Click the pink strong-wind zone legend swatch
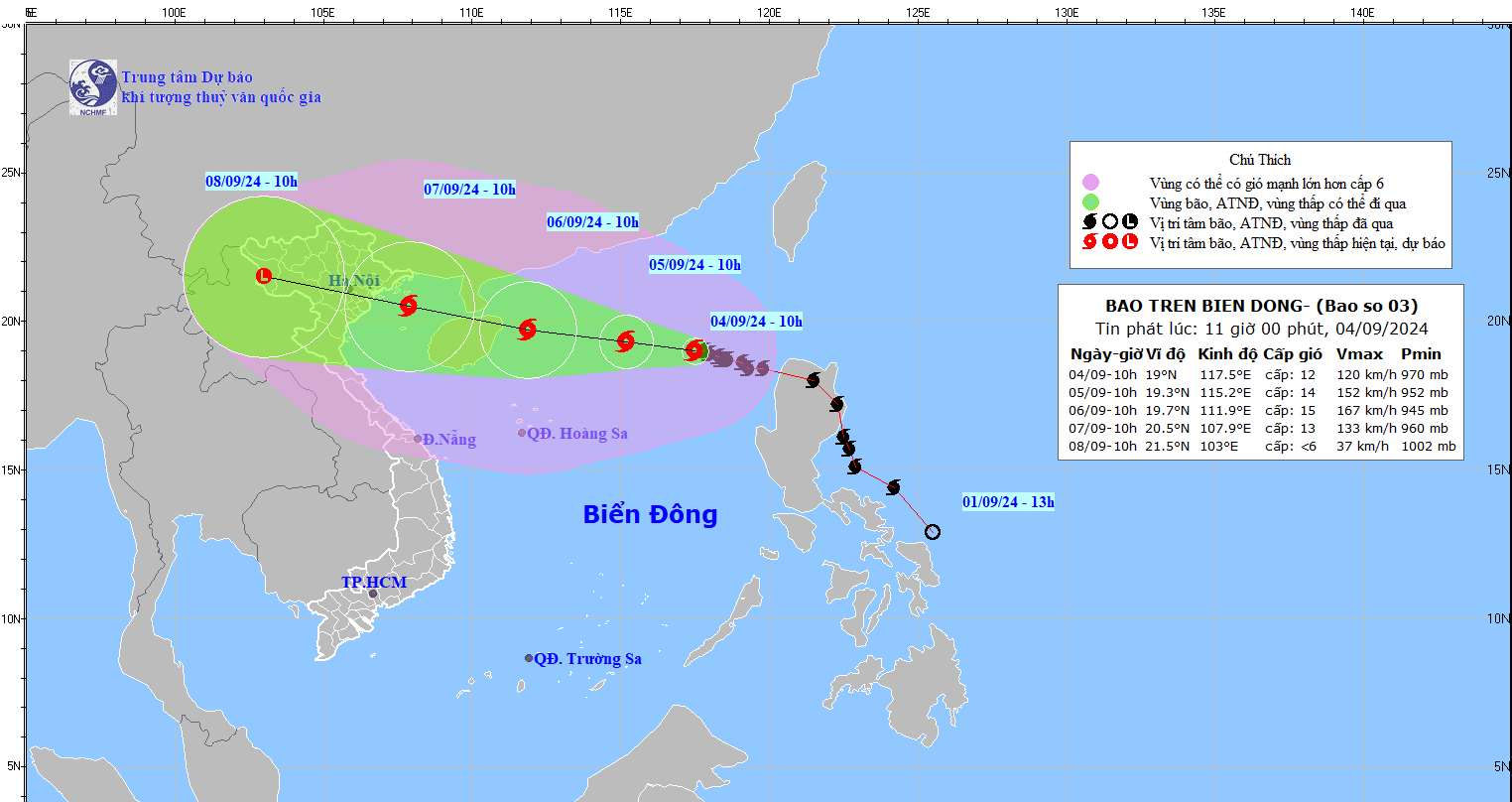Screen dimensions: 1512x802 click(1091, 183)
